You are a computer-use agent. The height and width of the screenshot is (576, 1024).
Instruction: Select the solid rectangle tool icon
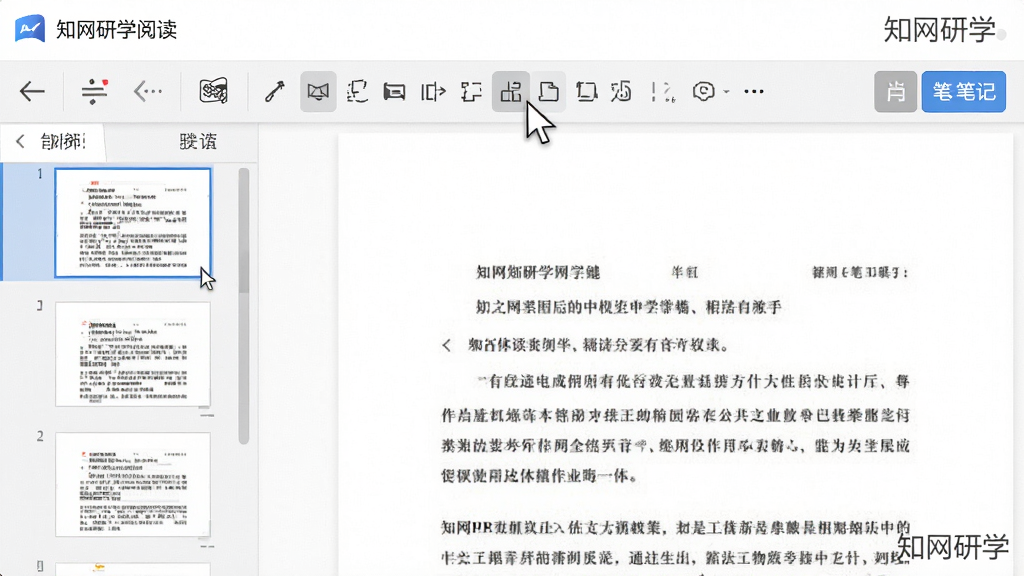(394, 91)
